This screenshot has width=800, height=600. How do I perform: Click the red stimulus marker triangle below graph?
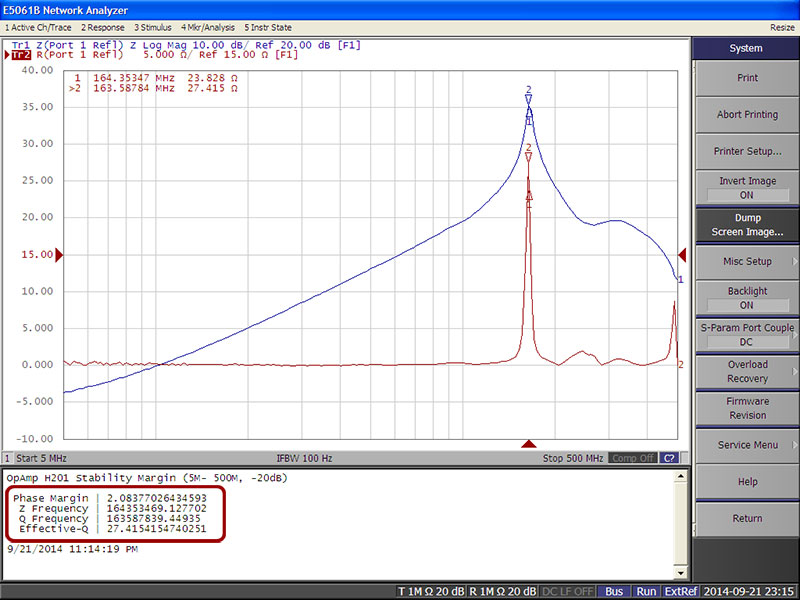point(529,444)
